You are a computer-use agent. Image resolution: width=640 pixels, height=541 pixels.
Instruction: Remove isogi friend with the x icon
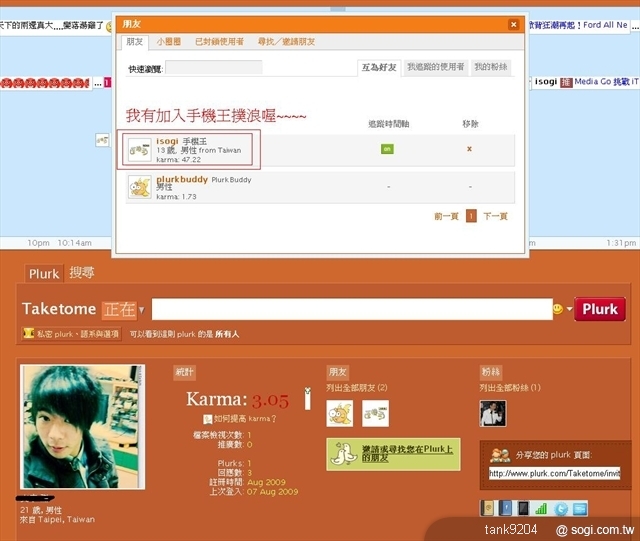point(469,149)
